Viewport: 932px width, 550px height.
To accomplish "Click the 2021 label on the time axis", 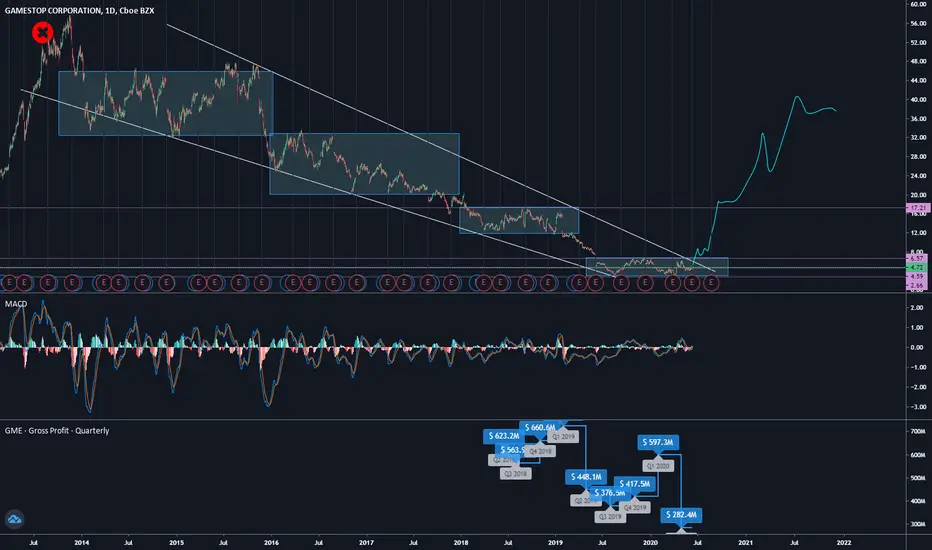I will pos(745,542).
